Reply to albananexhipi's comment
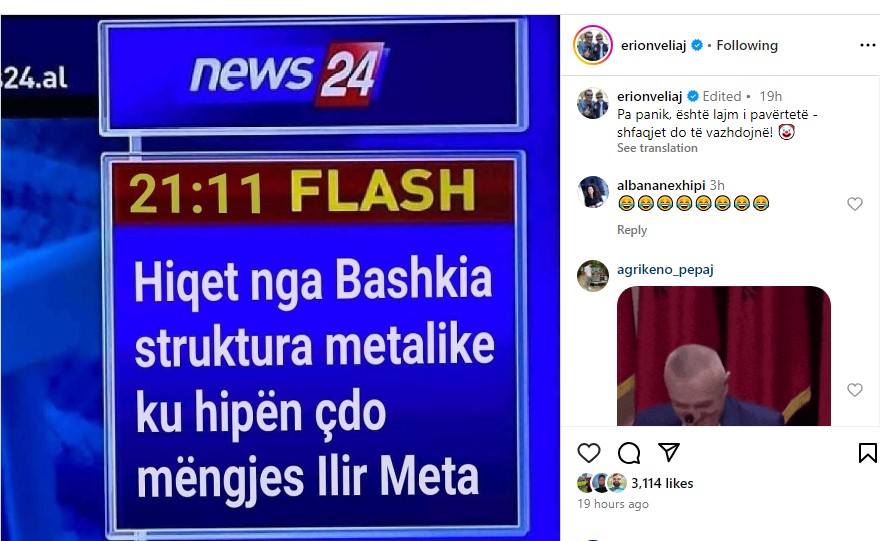 (x=632, y=230)
